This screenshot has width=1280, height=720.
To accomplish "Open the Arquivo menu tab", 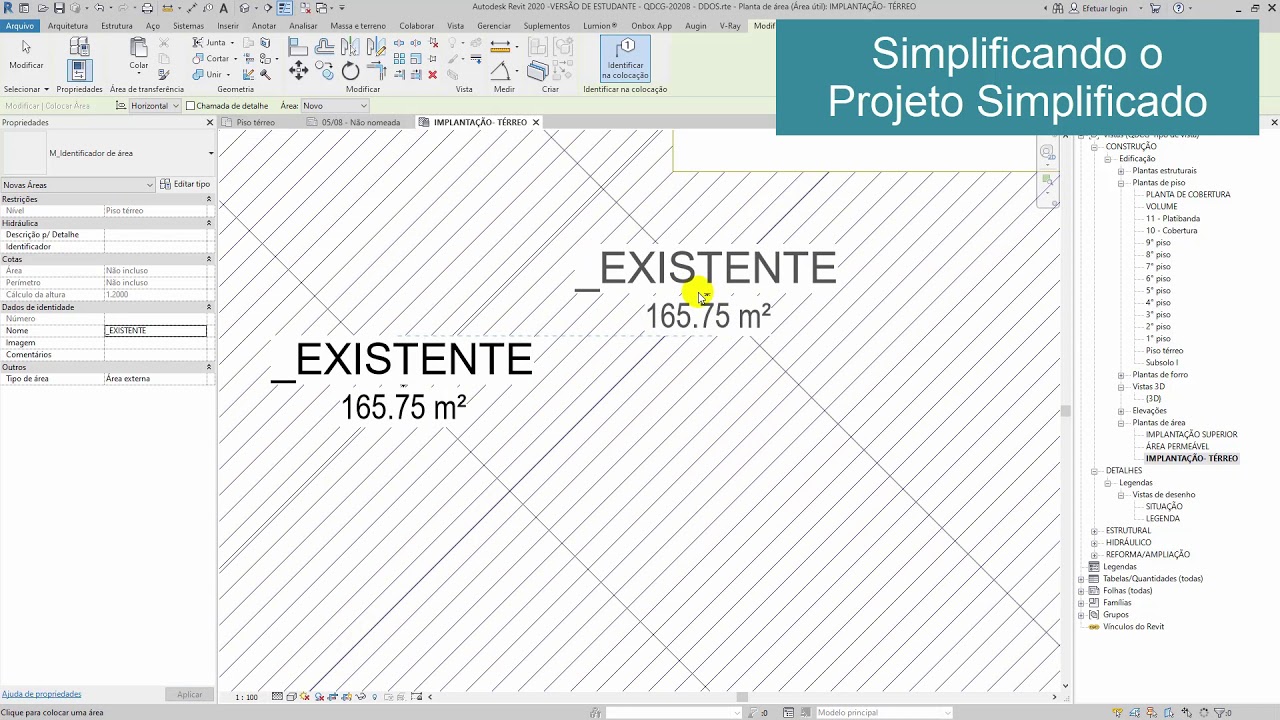I will pos(20,26).
